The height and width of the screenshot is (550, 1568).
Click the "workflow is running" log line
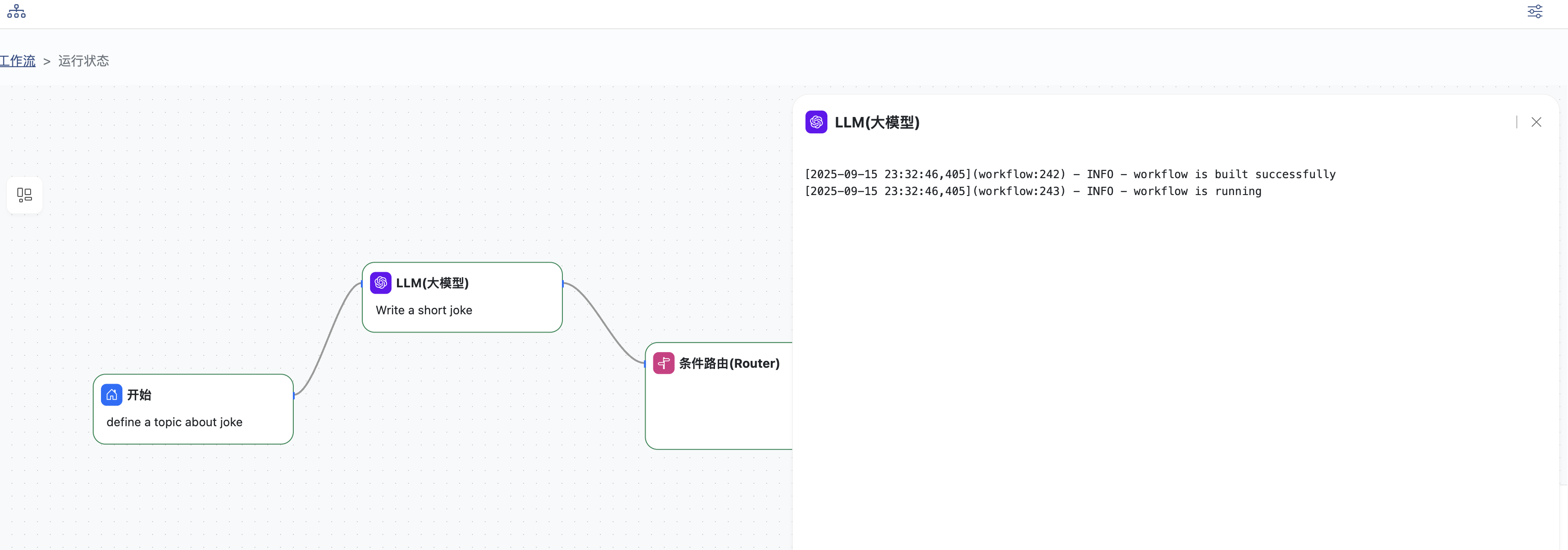1033,192
